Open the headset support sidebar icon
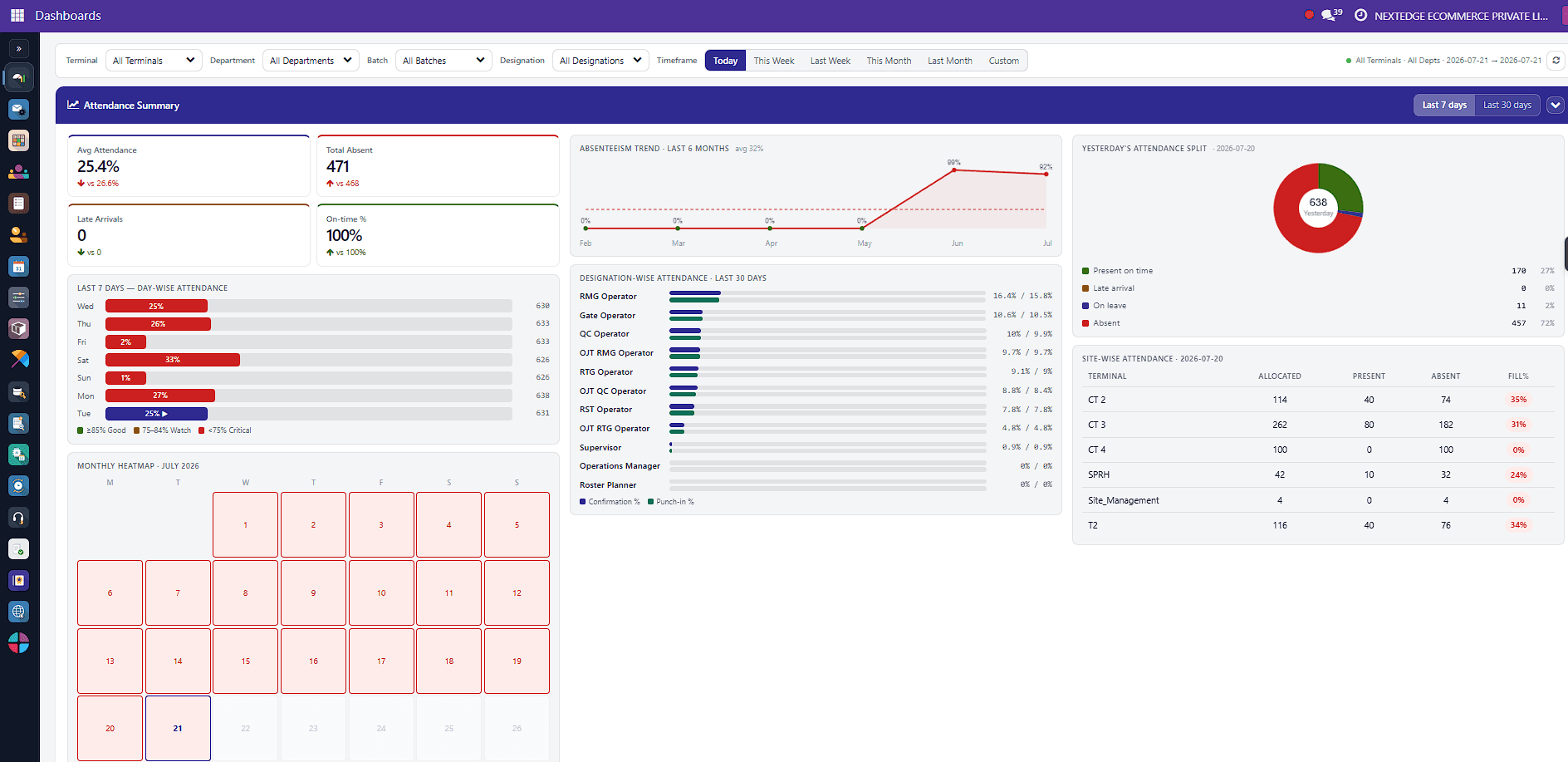Screen dimensions: 1568x762 [18, 517]
